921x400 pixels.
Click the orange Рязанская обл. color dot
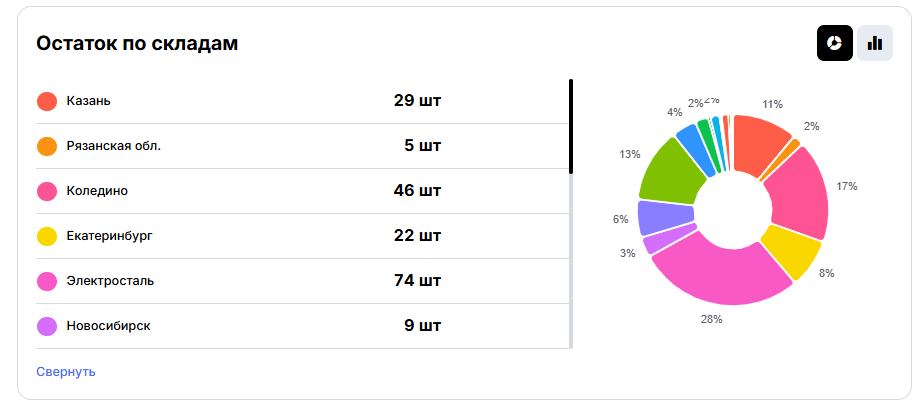(47, 146)
